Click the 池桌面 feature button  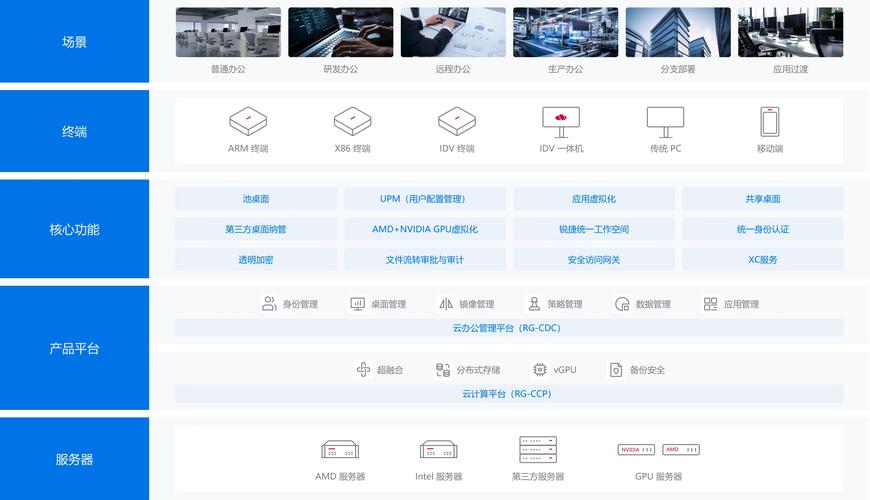click(256, 199)
